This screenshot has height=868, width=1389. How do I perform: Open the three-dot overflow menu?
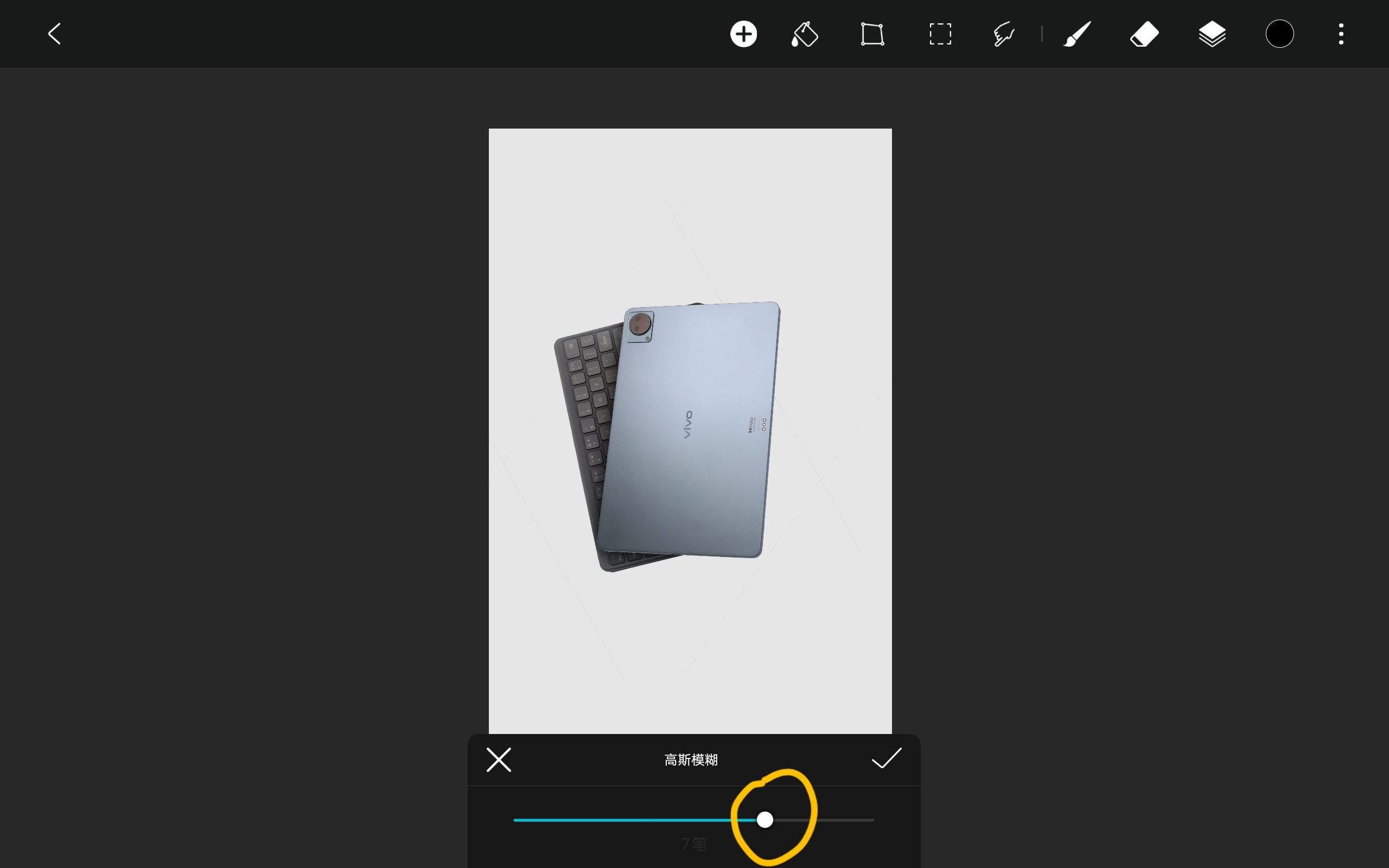coord(1341,34)
